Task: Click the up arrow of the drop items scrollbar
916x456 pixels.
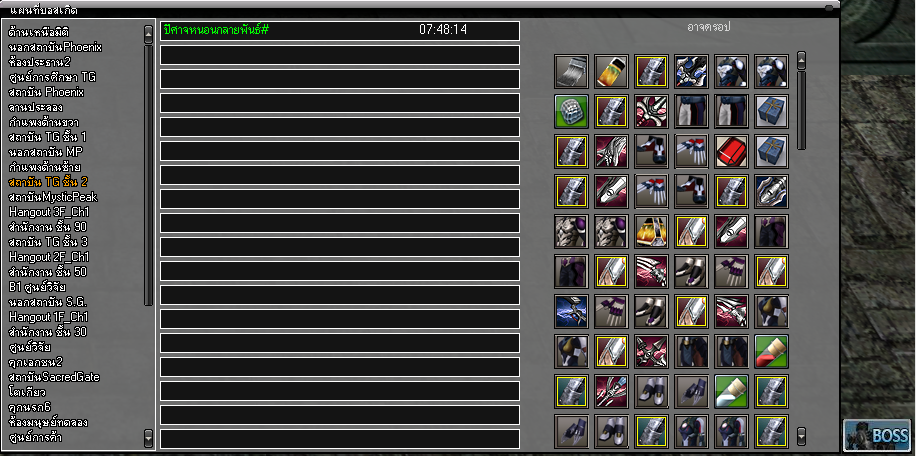Action: click(x=802, y=60)
